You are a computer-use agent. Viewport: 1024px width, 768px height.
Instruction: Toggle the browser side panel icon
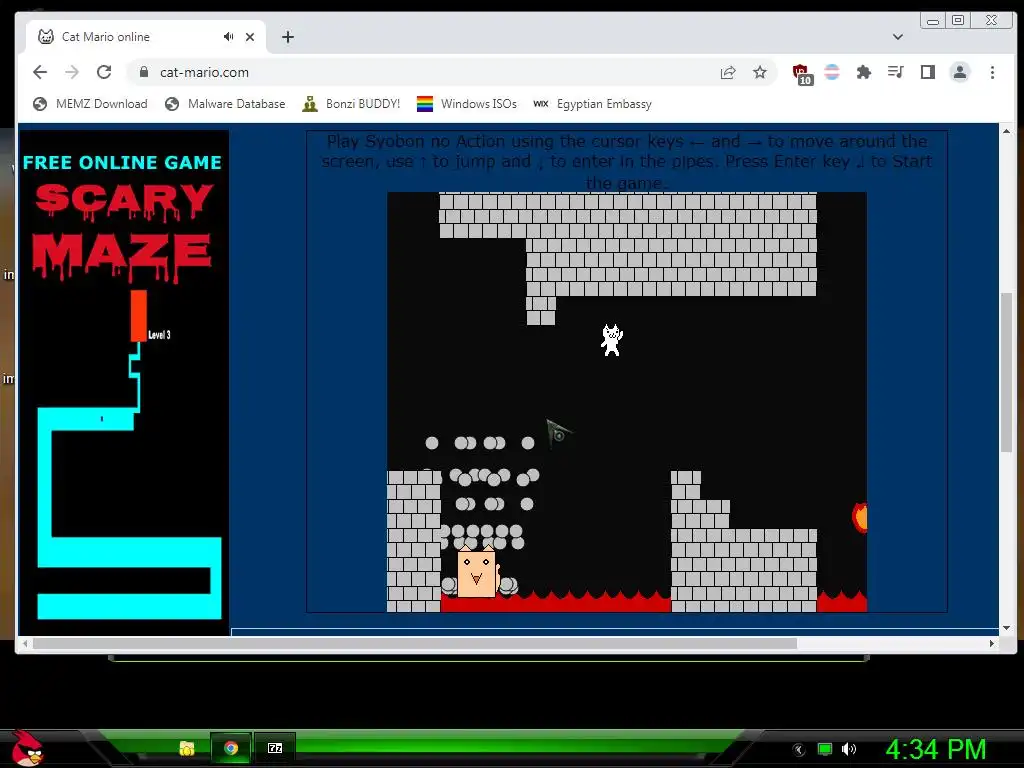tap(927, 72)
